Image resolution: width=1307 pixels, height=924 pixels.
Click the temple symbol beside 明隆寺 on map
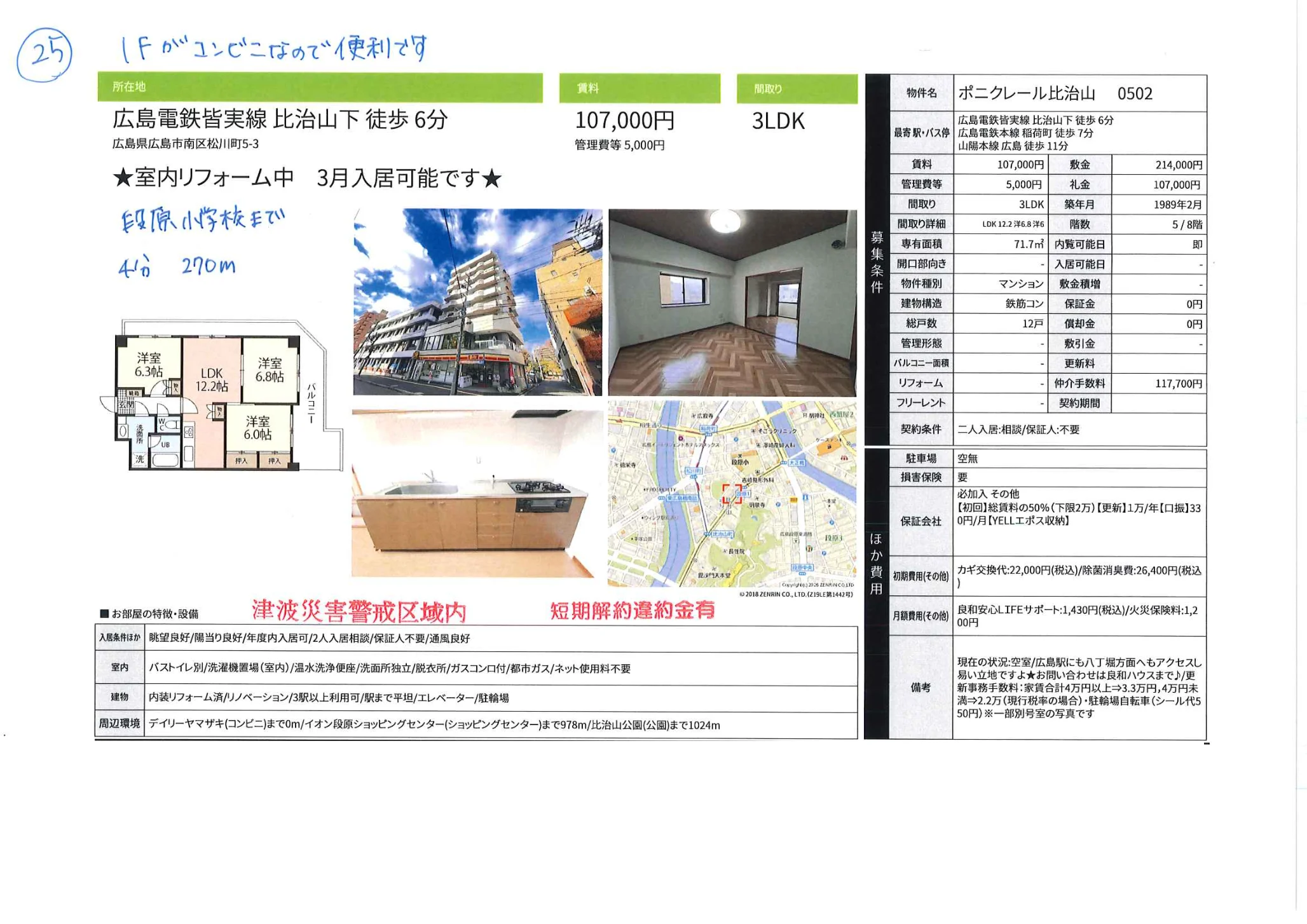(756, 498)
